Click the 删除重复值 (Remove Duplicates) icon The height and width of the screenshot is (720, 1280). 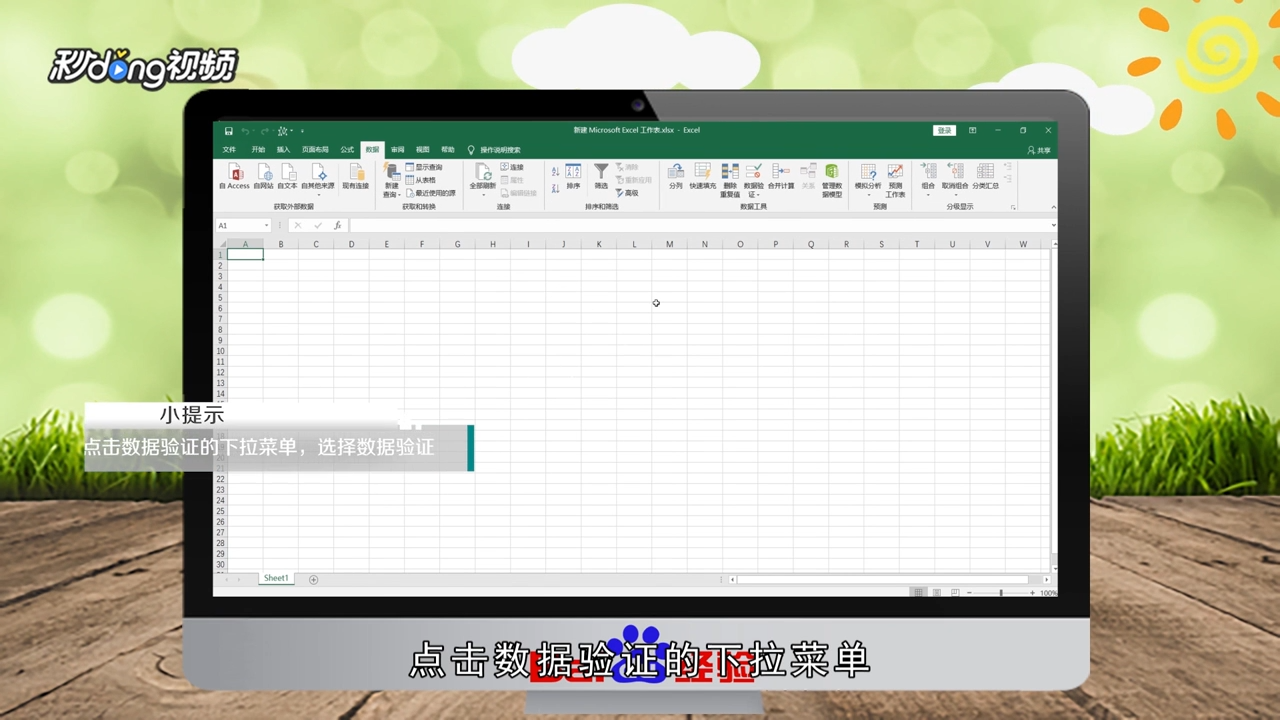click(730, 175)
